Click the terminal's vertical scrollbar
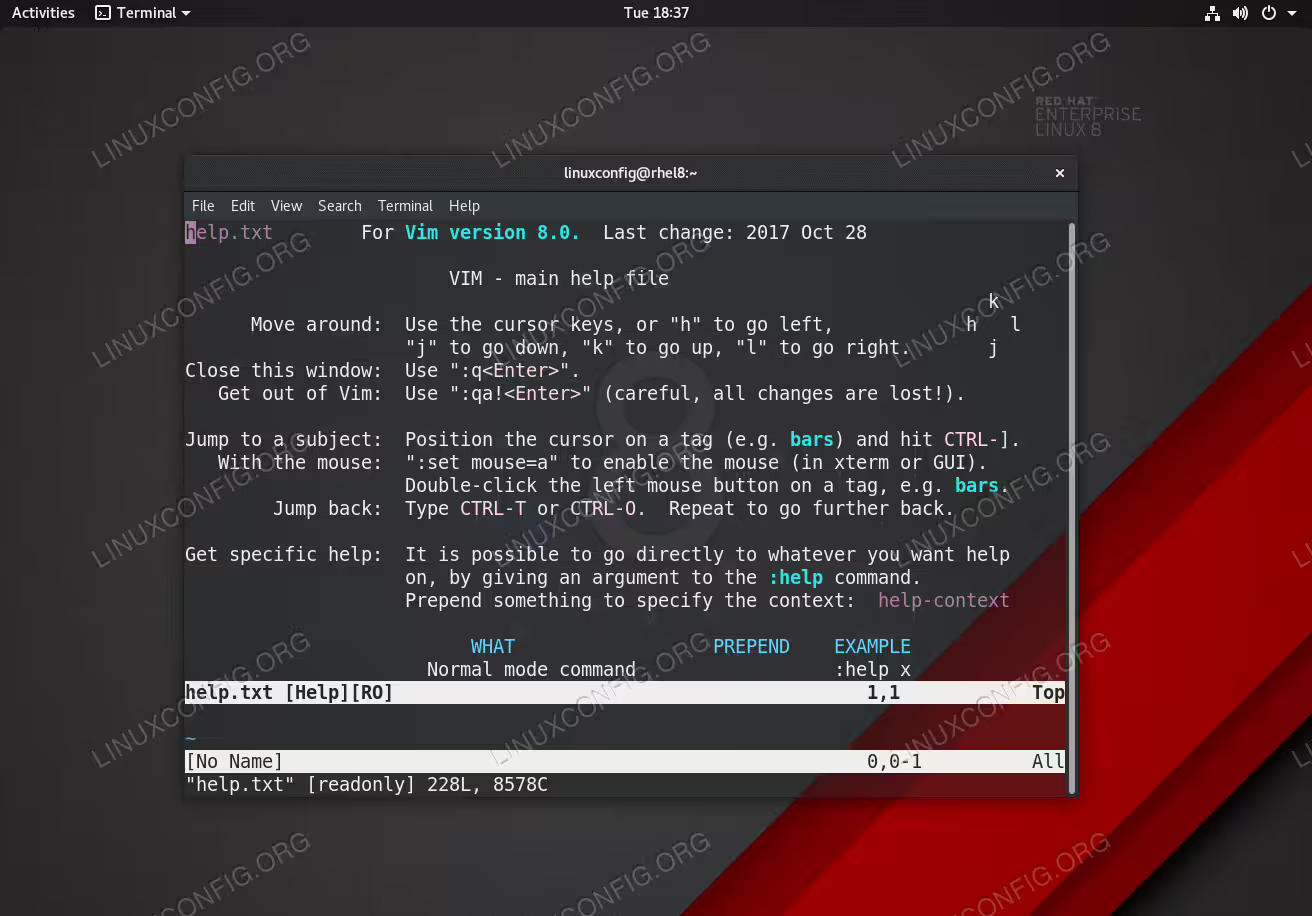The width and height of the screenshot is (1312, 916). coord(1072,507)
